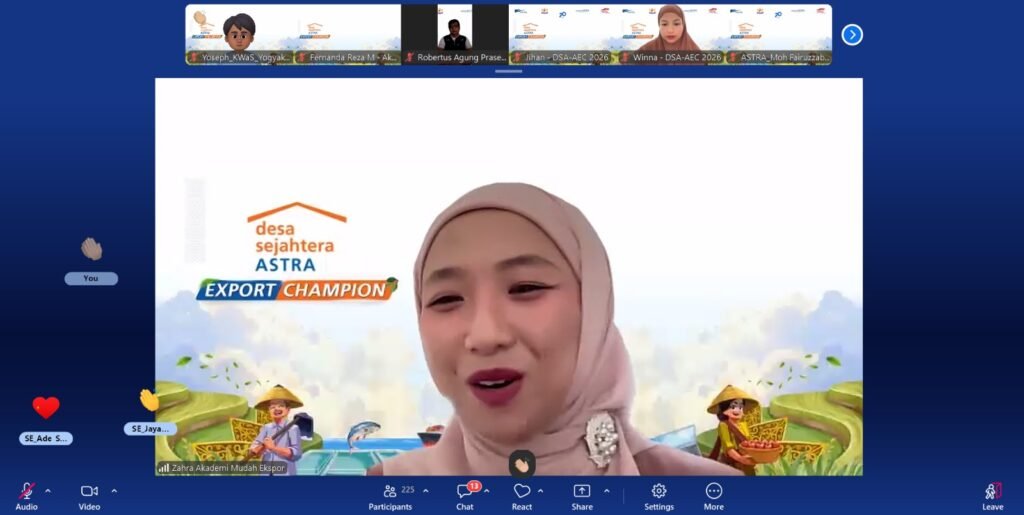Open the Settings gear icon
This screenshot has width=1024, height=515.
coord(659,491)
